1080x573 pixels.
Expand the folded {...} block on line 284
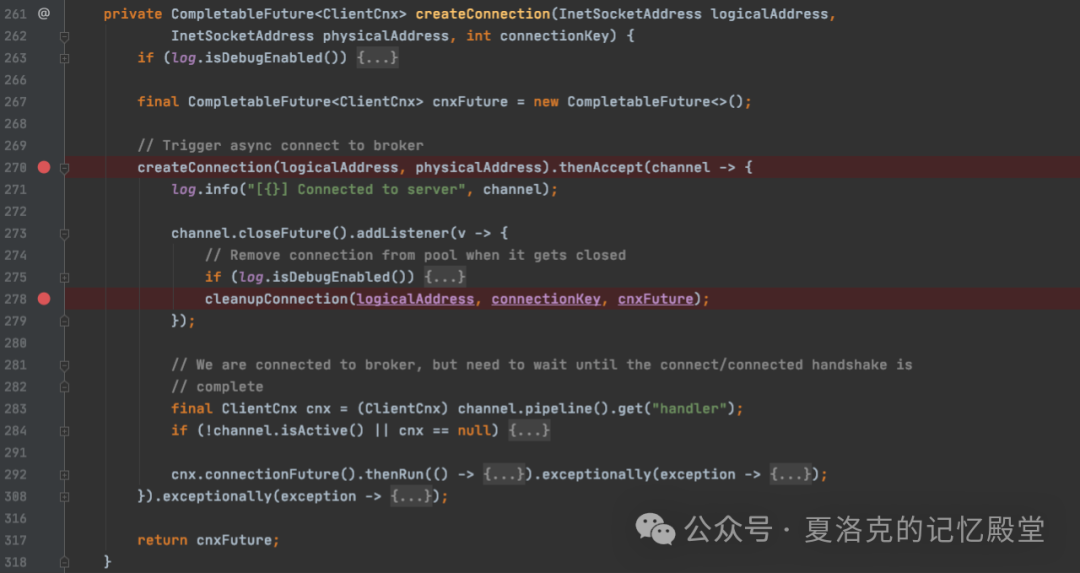click(529, 430)
